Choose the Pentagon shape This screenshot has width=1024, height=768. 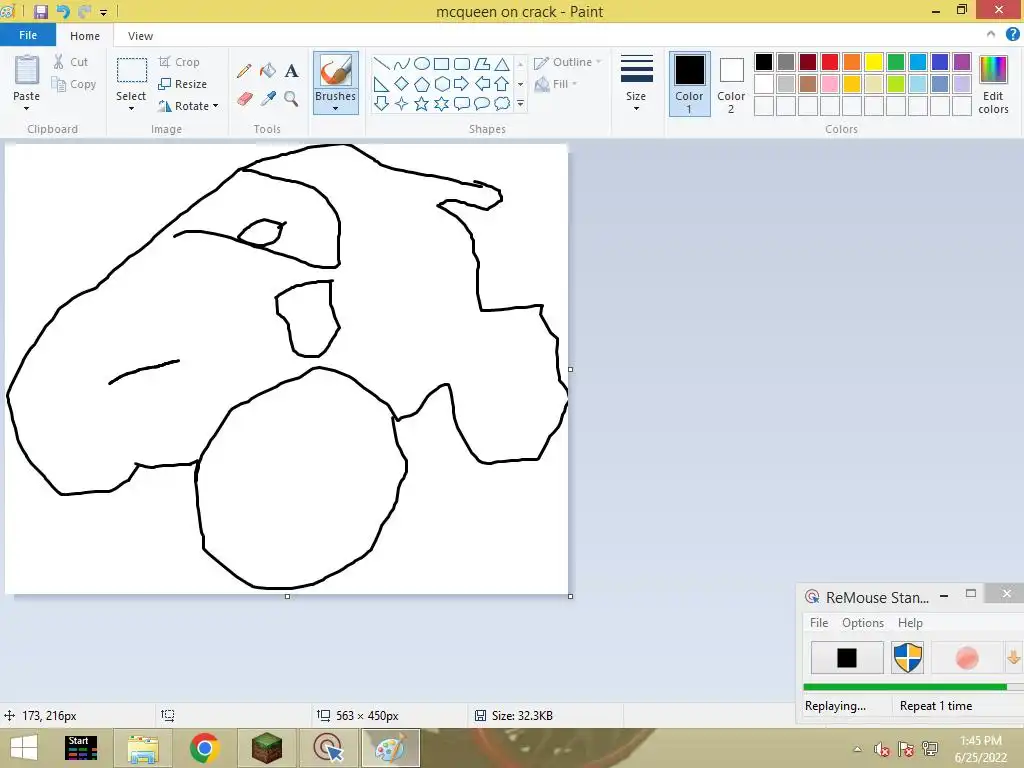pos(422,84)
